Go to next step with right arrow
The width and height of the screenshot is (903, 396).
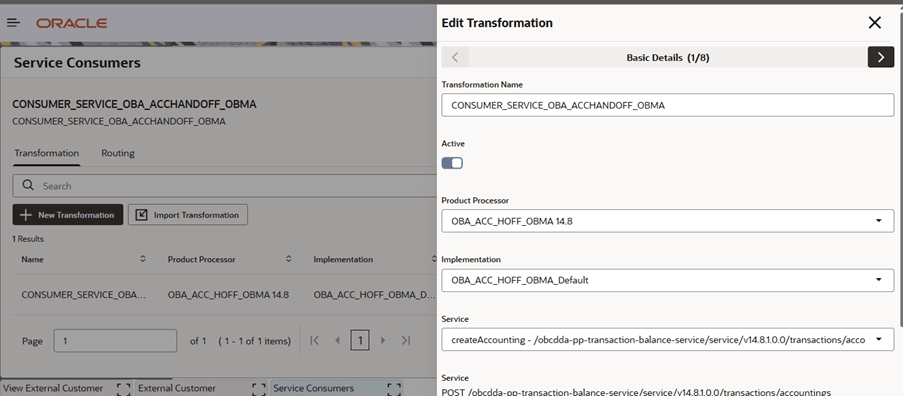(881, 57)
